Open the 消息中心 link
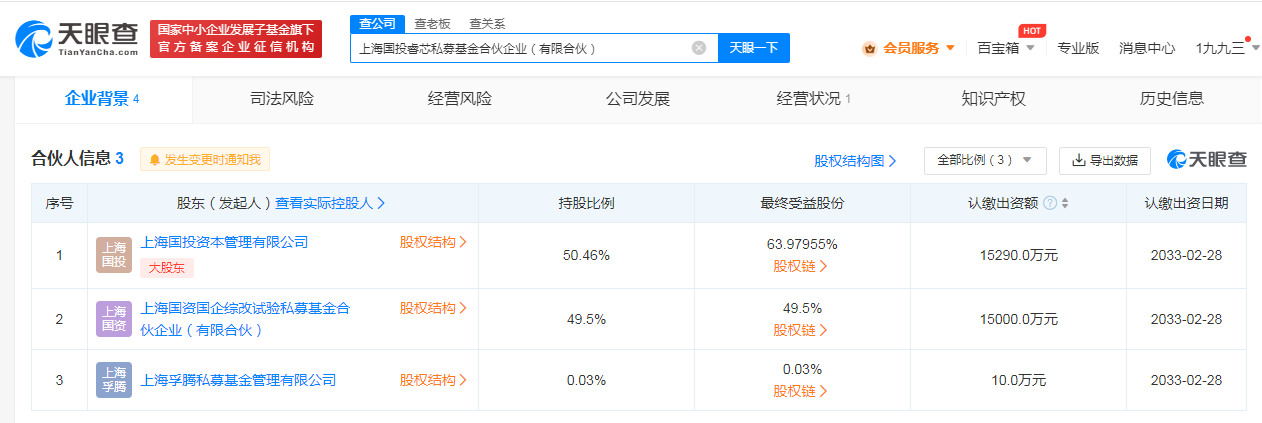This screenshot has height=423, width=1262. point(1147,48)
